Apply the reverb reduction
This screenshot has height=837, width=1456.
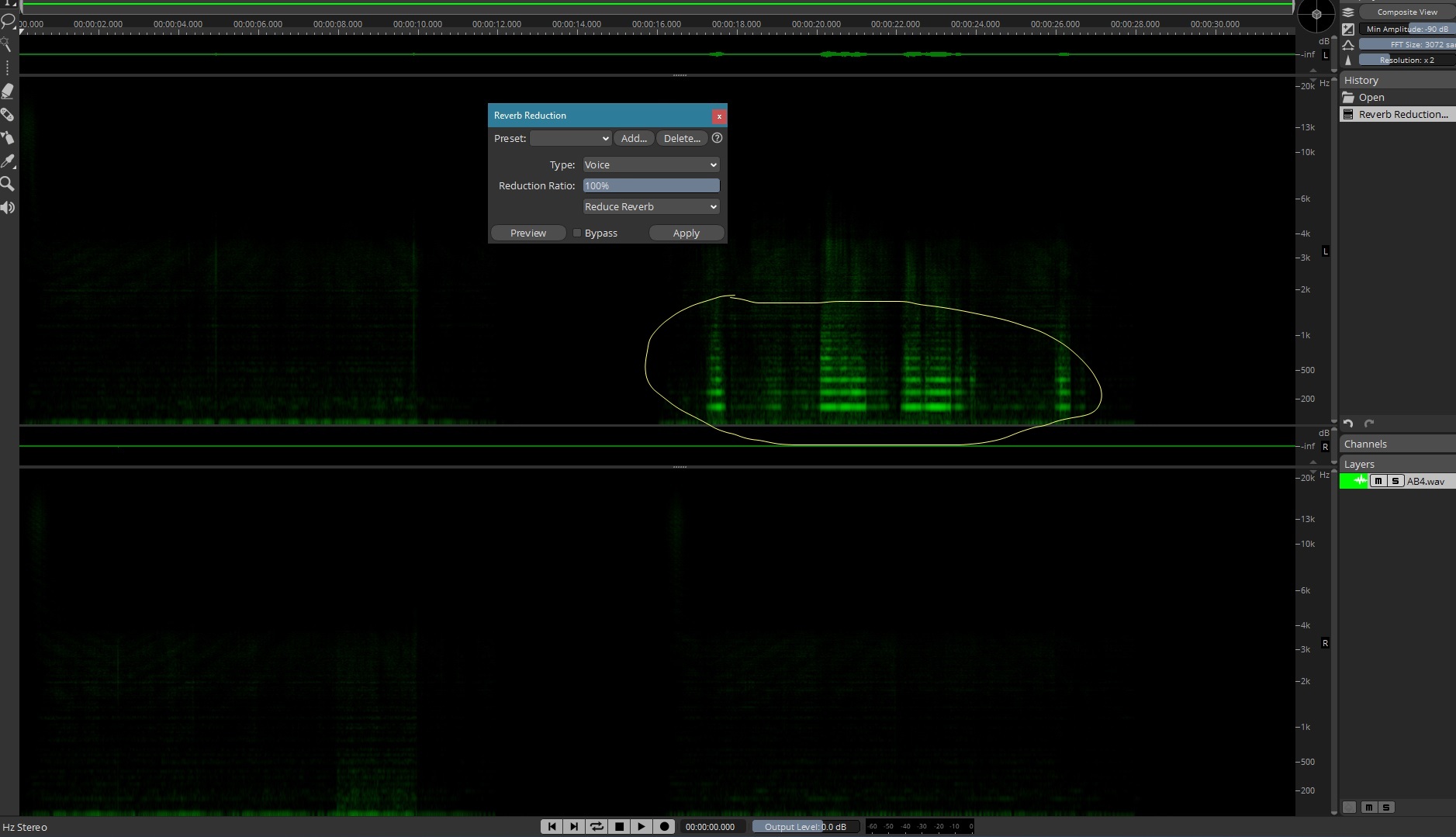[x=686, y=233]
